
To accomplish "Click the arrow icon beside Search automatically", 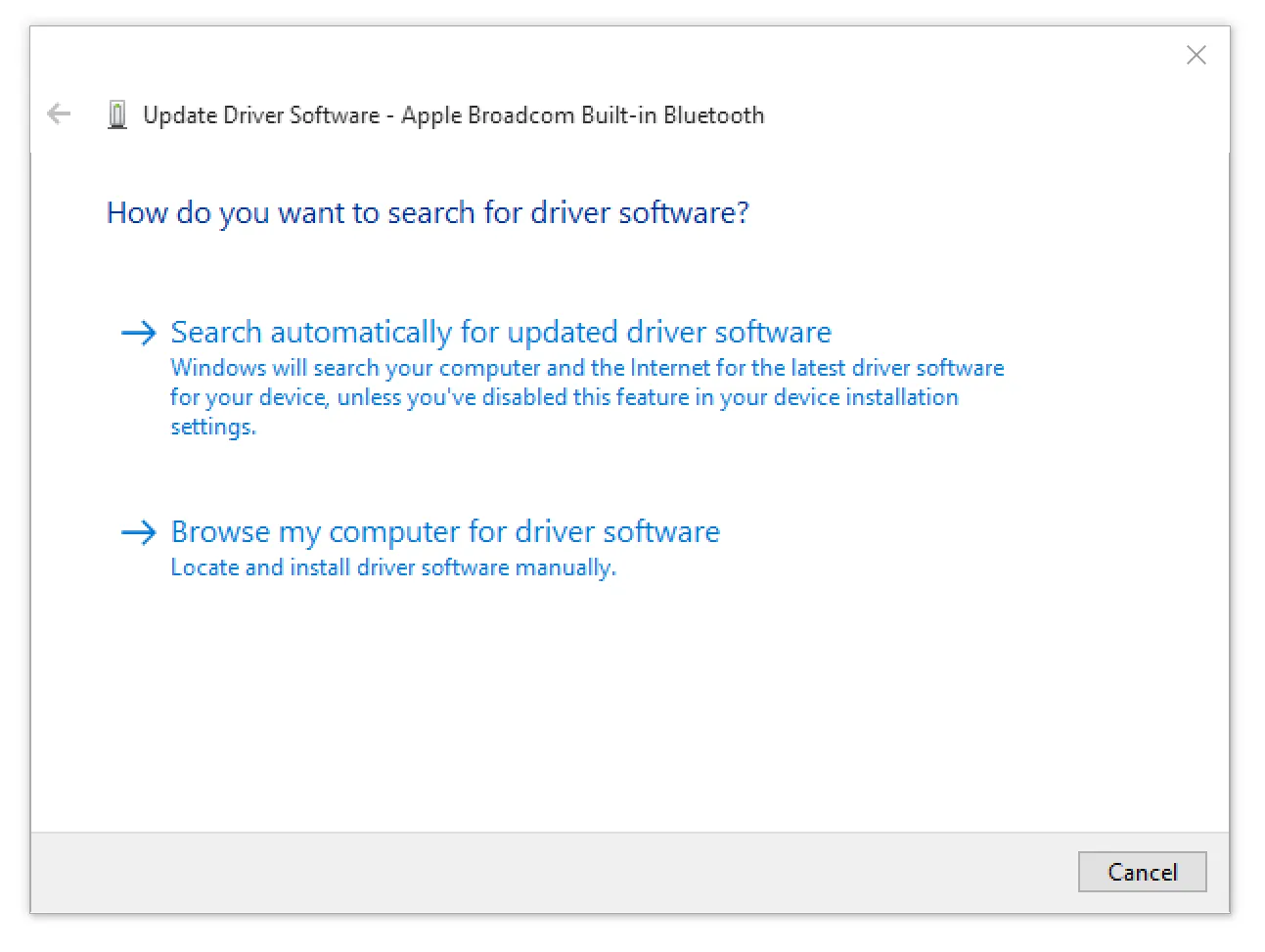I will [138, 334].
